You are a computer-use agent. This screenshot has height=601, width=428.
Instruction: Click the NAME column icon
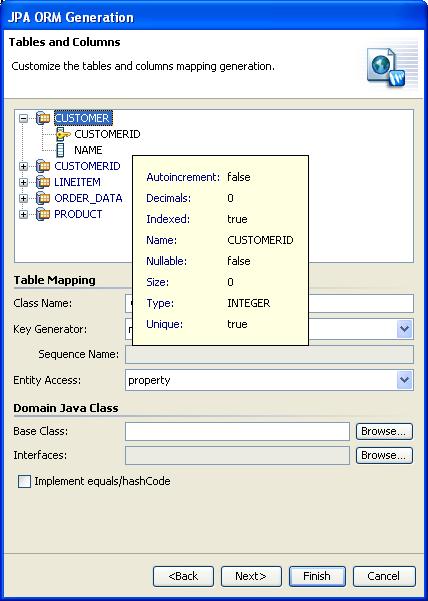(x=60, y=150)
